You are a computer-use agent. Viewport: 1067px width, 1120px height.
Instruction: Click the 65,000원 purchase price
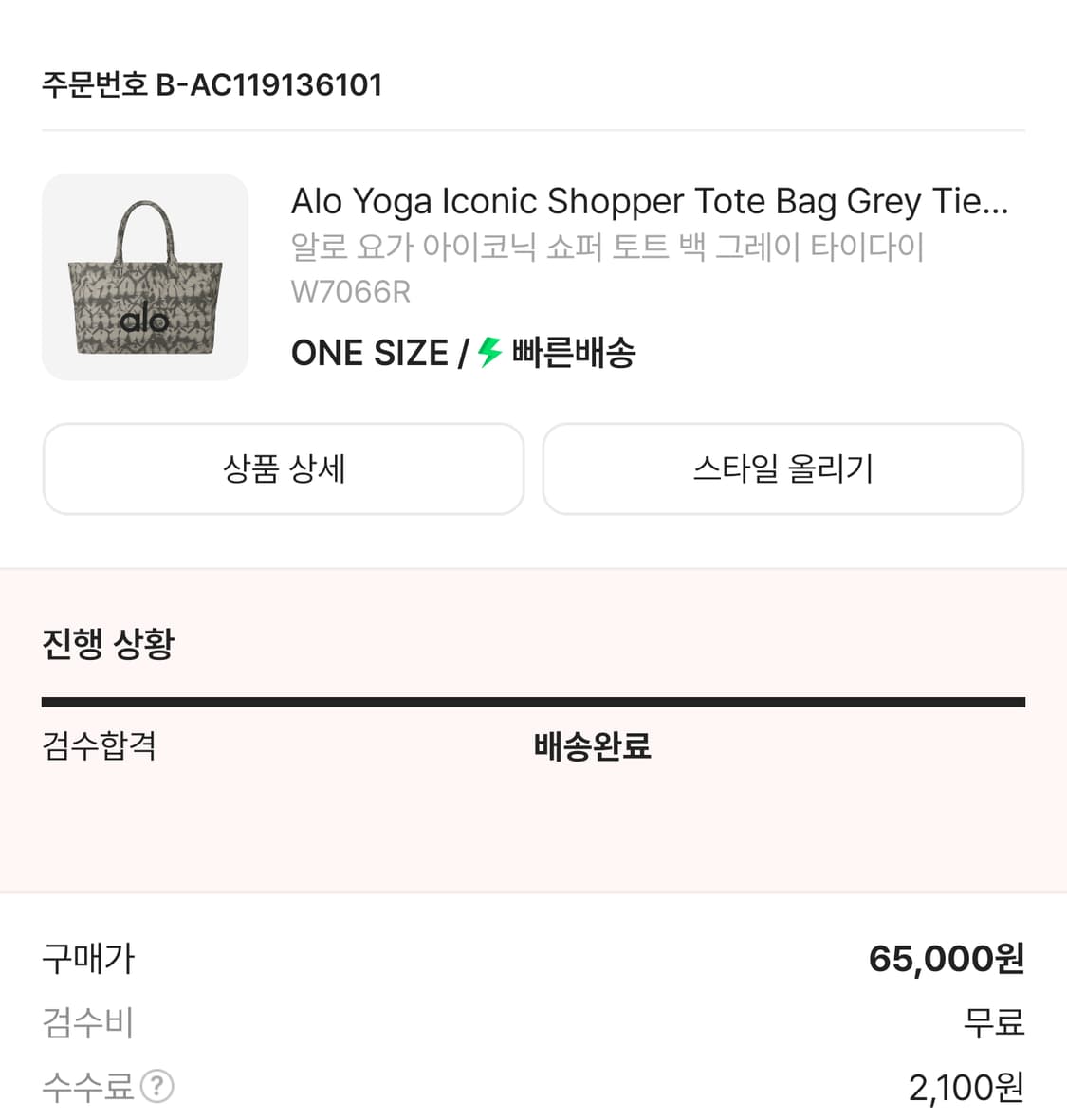pyautogui.click(x=946, y=959)
